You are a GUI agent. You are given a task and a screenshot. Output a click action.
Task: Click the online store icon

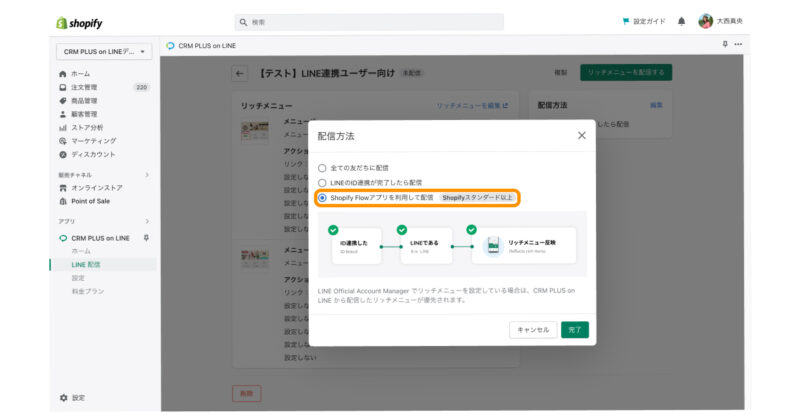tap(63, 188)
